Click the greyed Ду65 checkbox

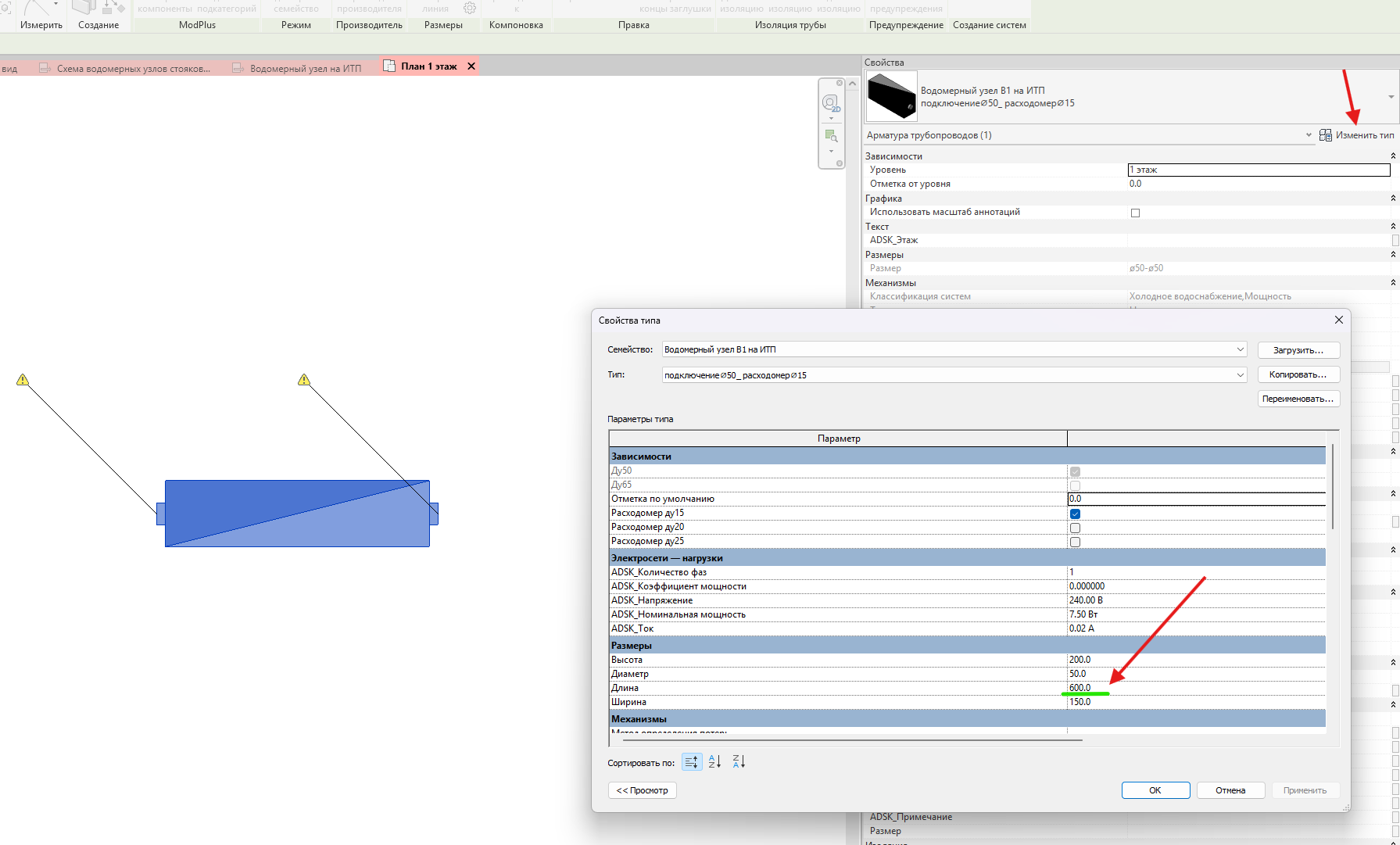point(1075,485)
